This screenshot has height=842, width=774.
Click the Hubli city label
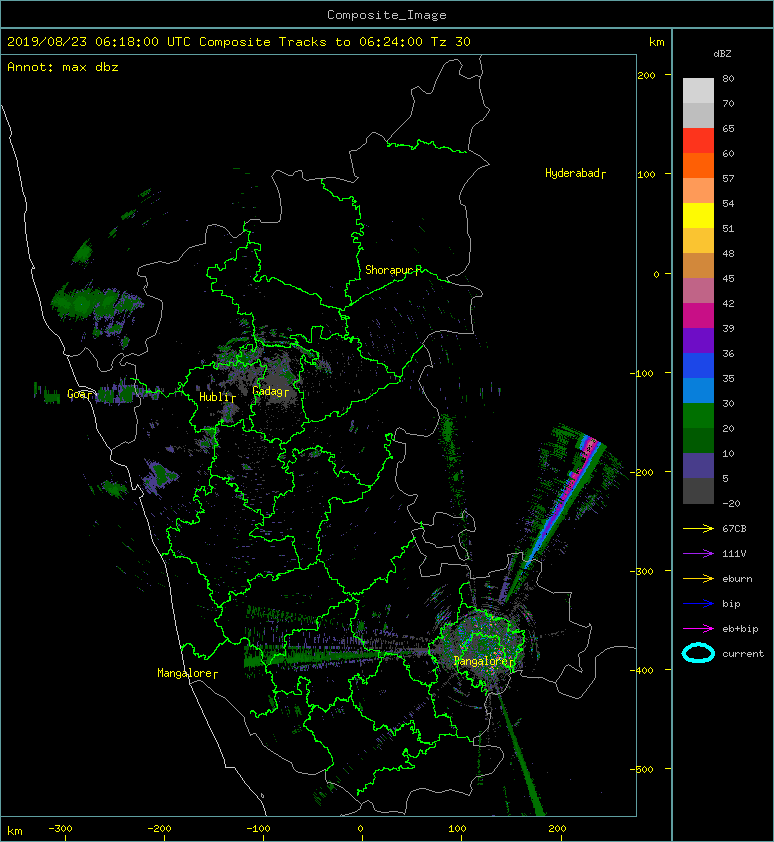217,397
